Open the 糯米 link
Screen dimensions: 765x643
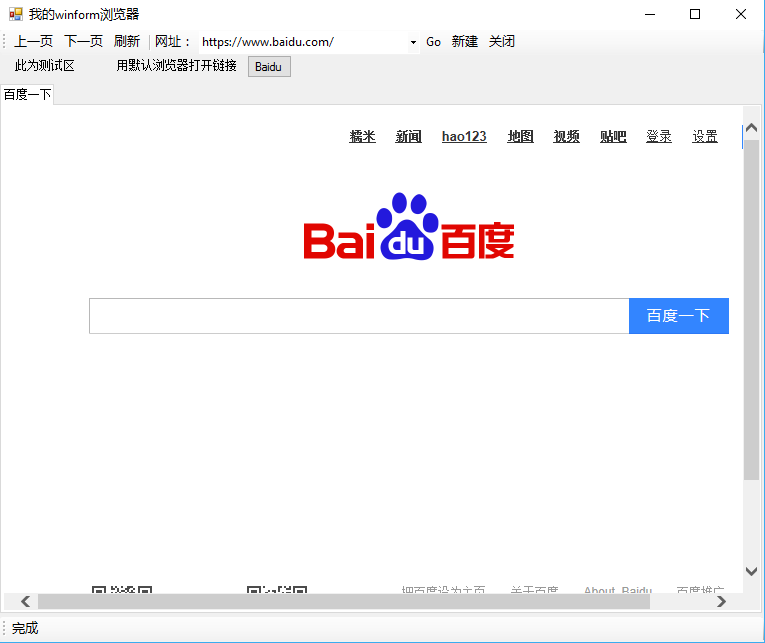point(362,137)
